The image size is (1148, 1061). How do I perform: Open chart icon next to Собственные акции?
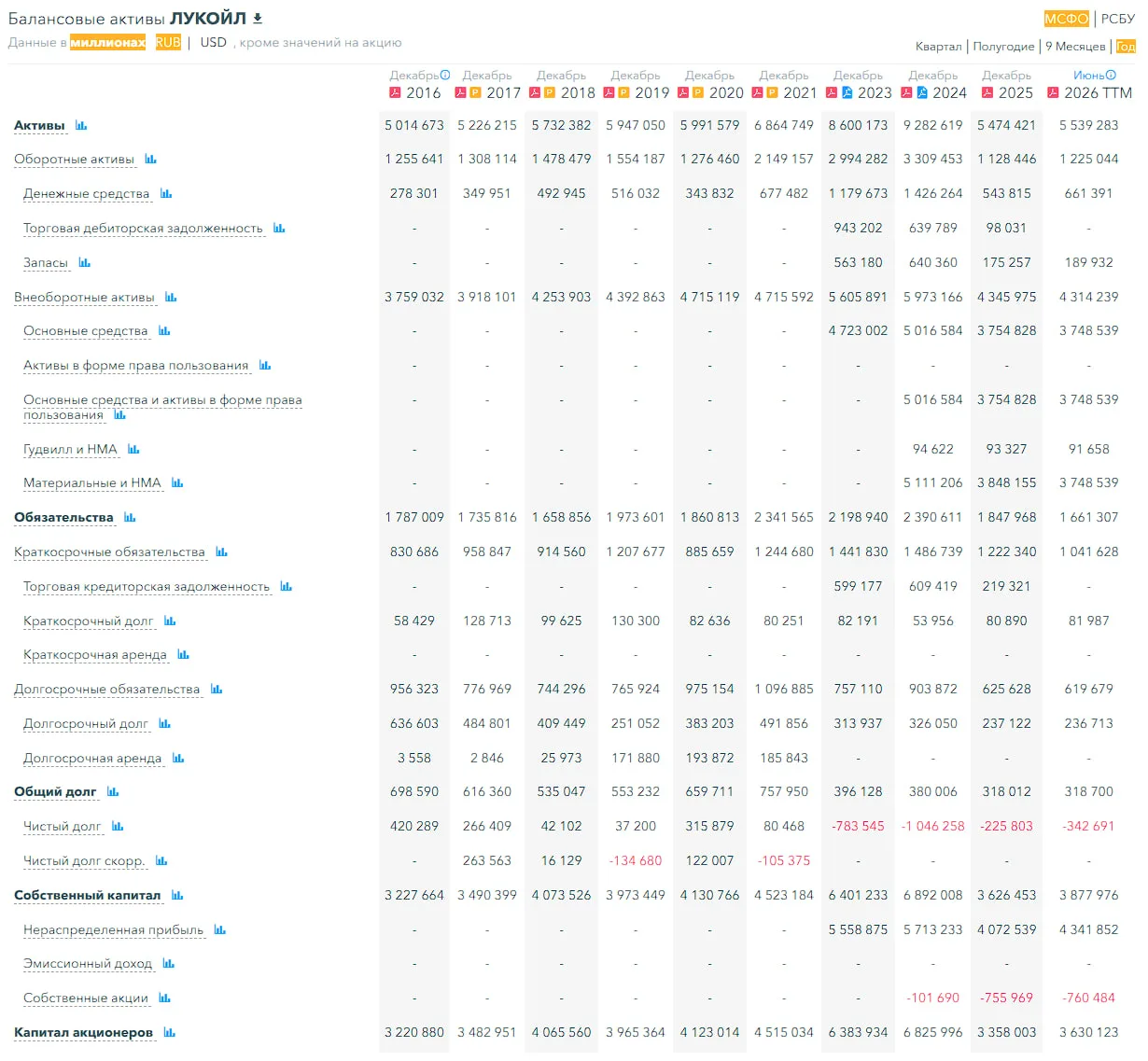(165, 998)
